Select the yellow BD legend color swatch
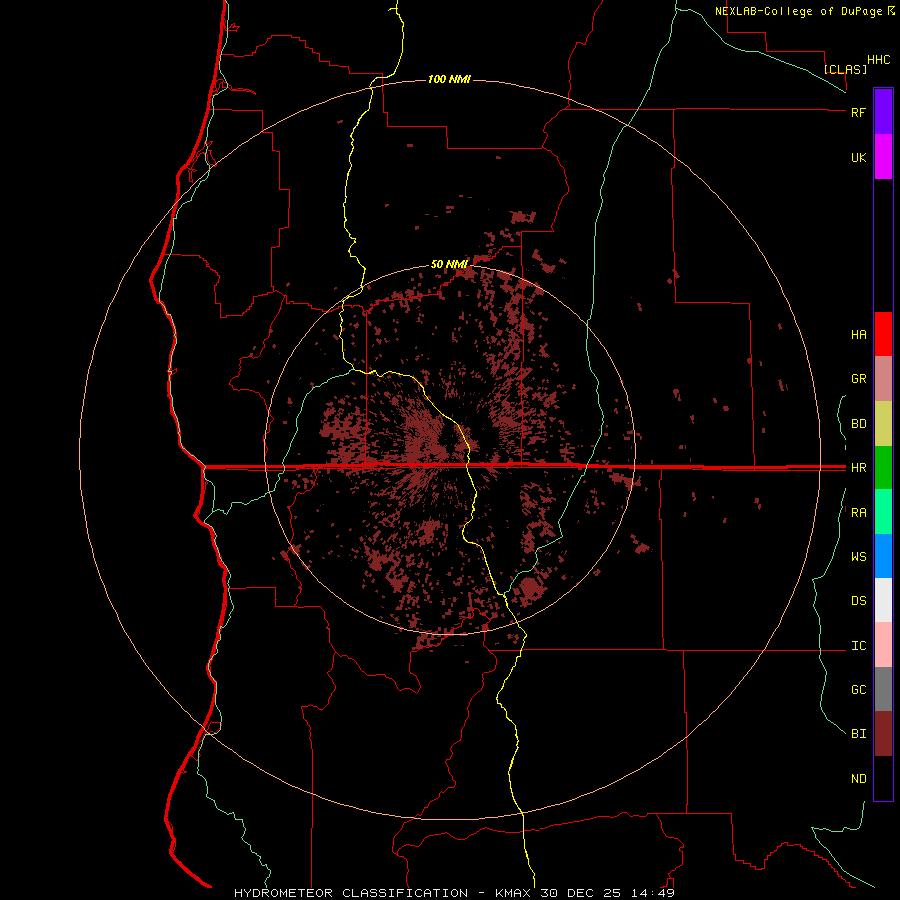 pyautogui.click(x=883, y=424)
